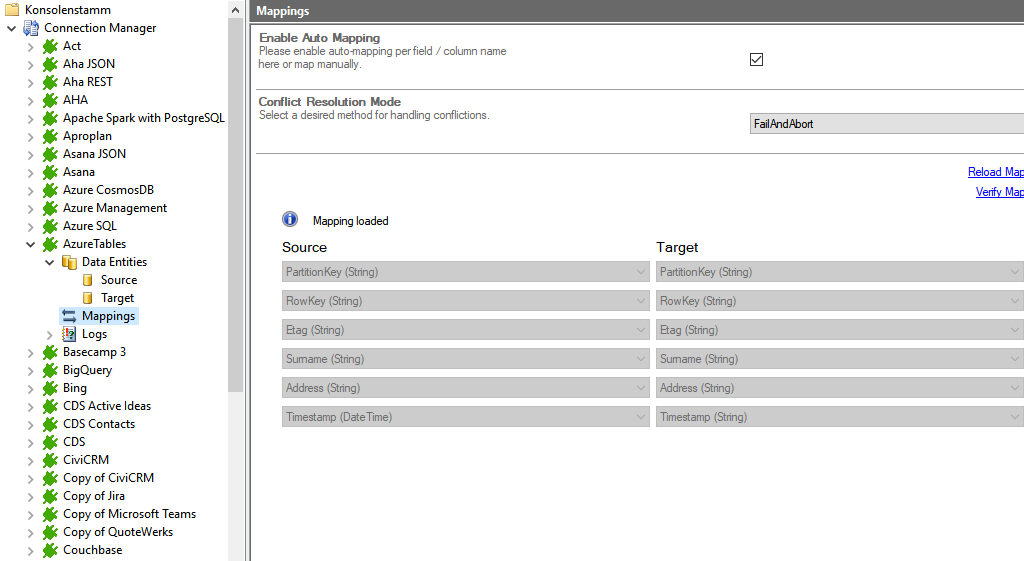The image size is (1024, 561).
Task: Click the Azure CosmosDB connection icon
Action: click(50, 190)
